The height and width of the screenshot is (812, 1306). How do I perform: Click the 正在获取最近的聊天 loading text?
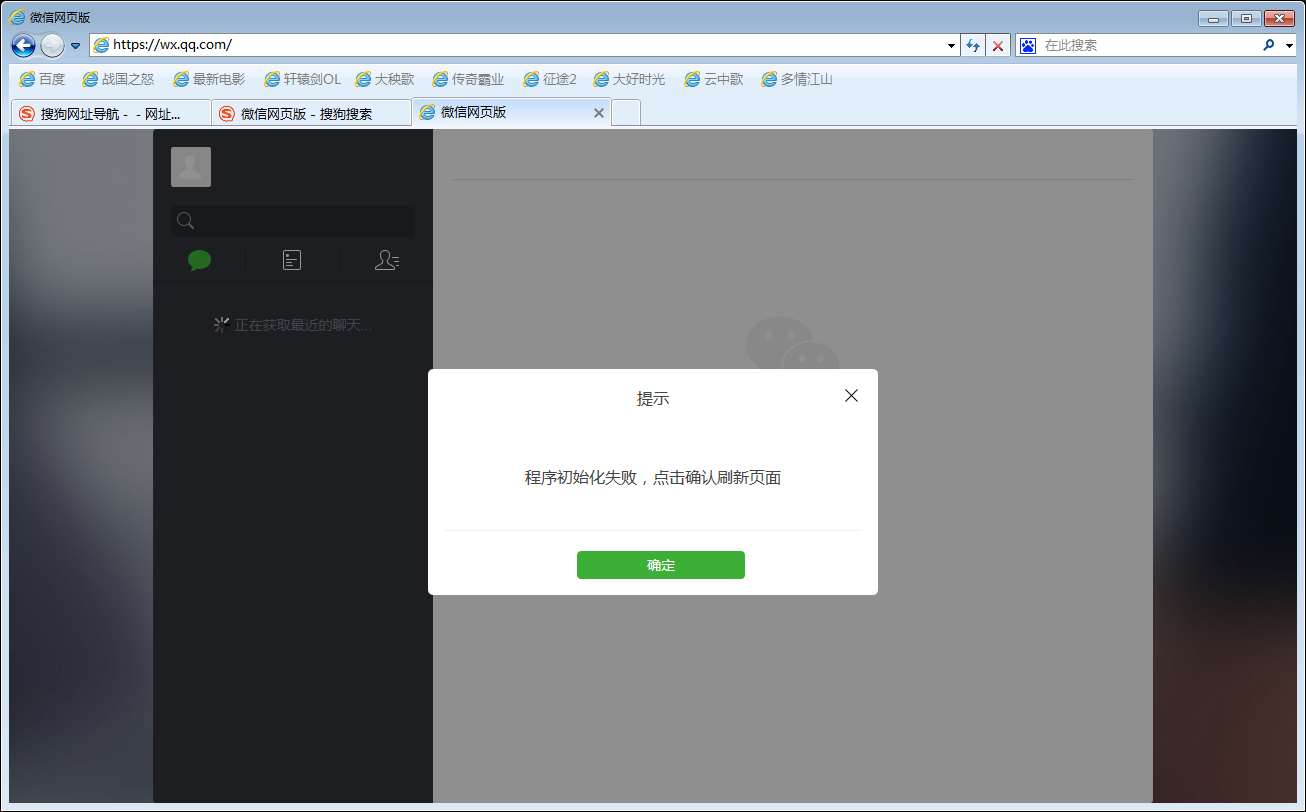click(x=303, y=325)
